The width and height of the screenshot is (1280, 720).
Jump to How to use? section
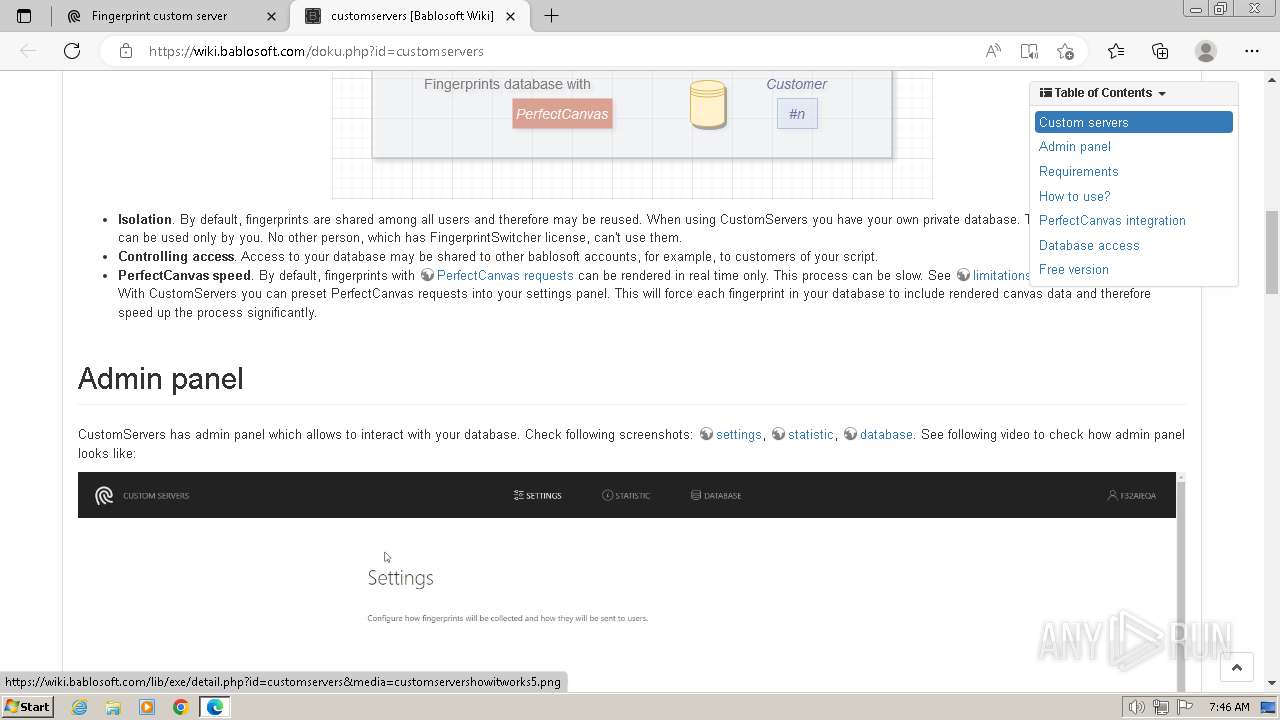(x=1074, y=196)
